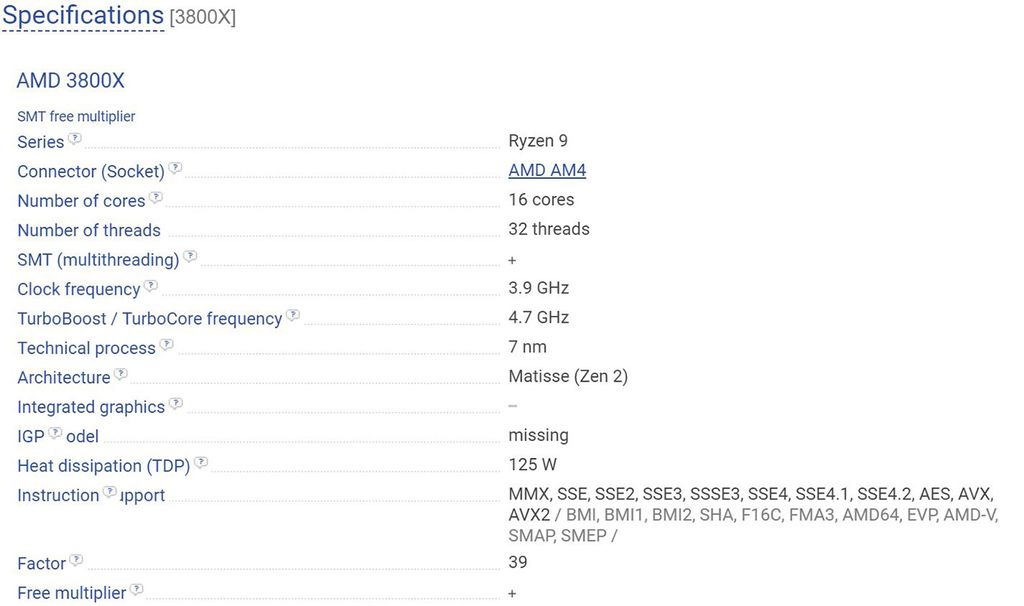Click the Specifications heading link

pos(83,16)
